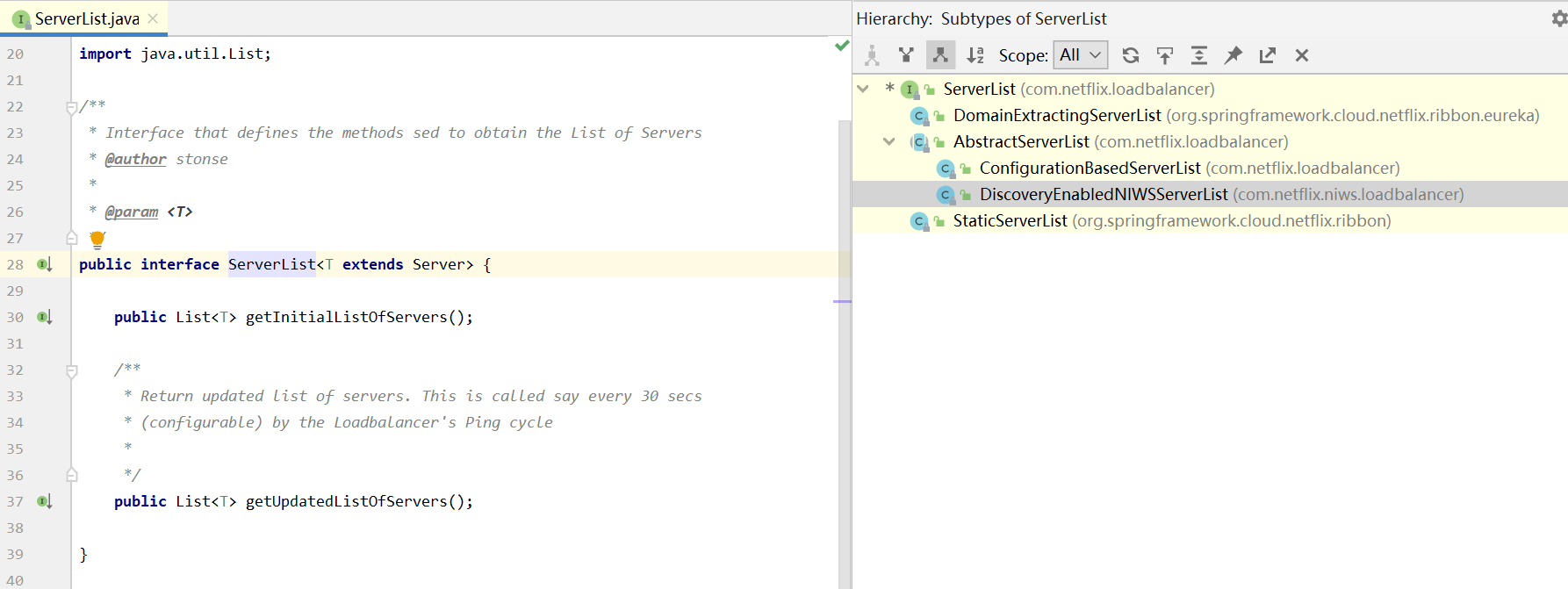Click the closing brace on line 39

click(x=83, y=554)
